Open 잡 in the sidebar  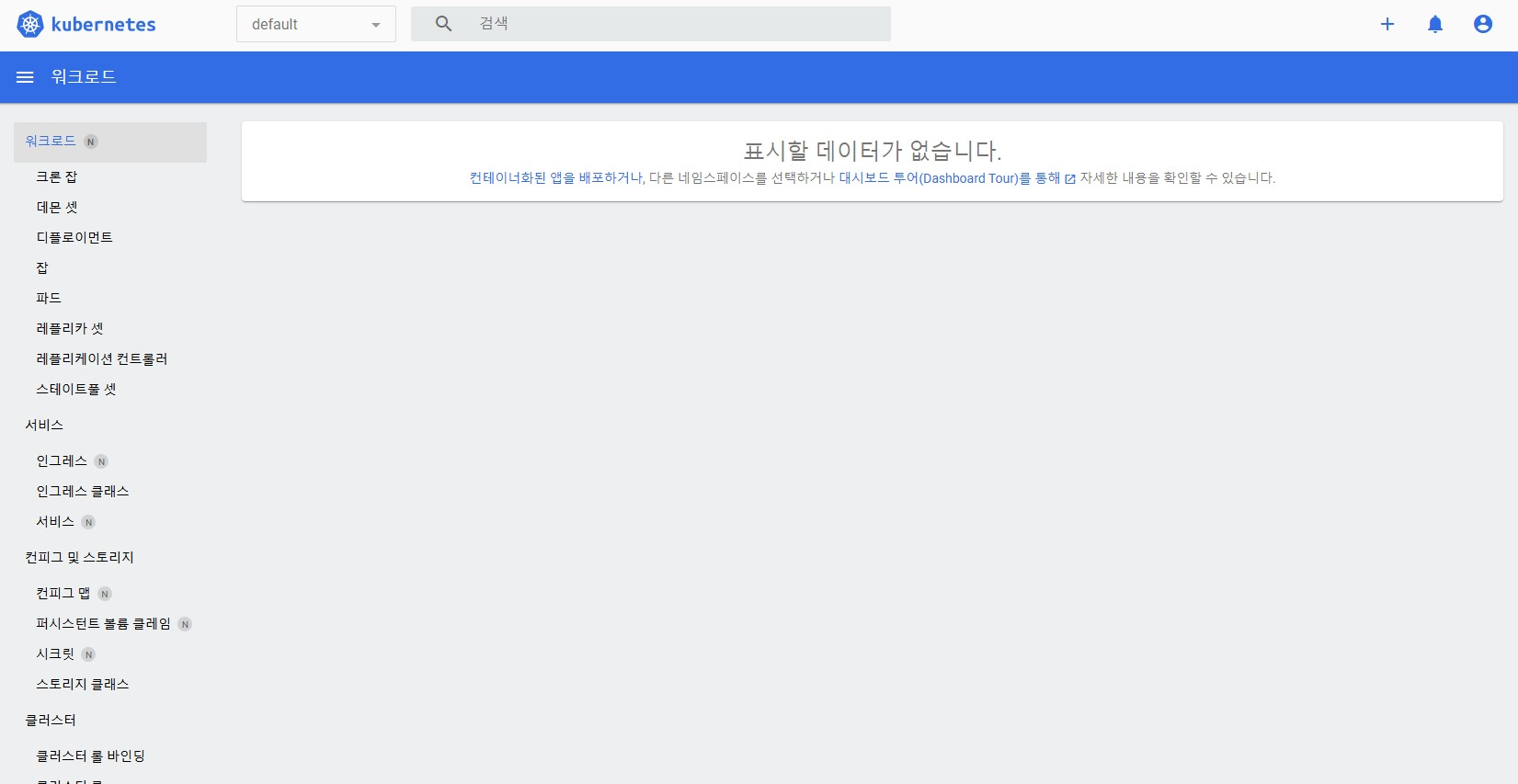pyautogui.click(x=42, y=267)
